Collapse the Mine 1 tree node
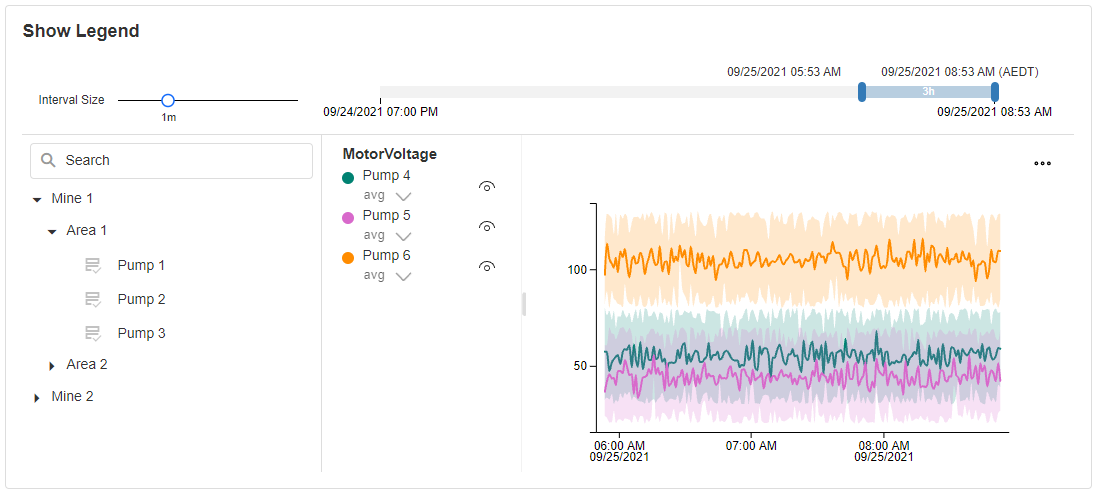 coord(37,199)
